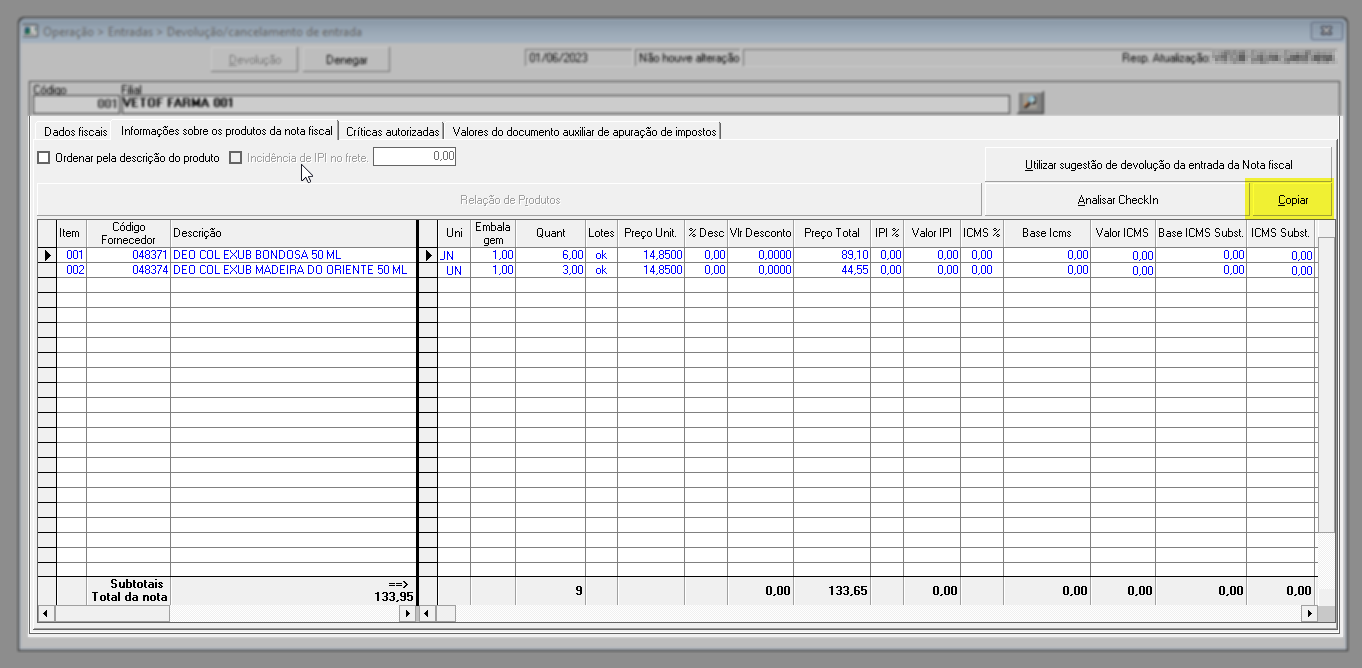The height and width of the screenshot is (668, 1362).
Task: Open Valores do documento auxiliar de apuração tab
Action: click(584, 131)
